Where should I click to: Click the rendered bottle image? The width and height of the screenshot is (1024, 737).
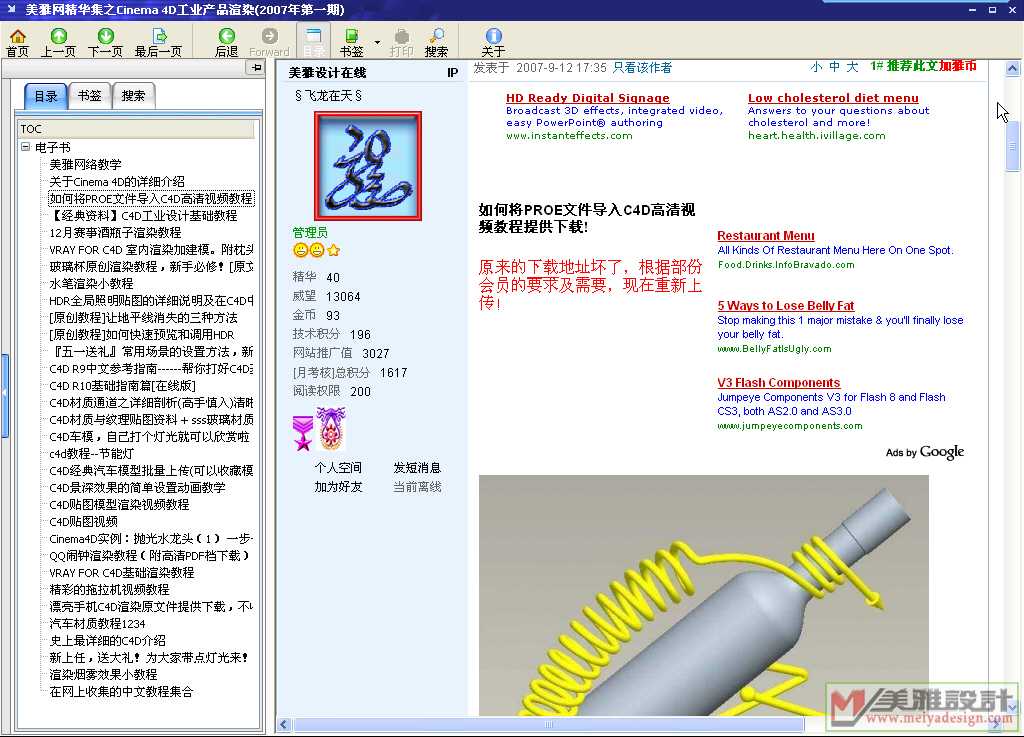pyautogui.click(x=703, y=595)
